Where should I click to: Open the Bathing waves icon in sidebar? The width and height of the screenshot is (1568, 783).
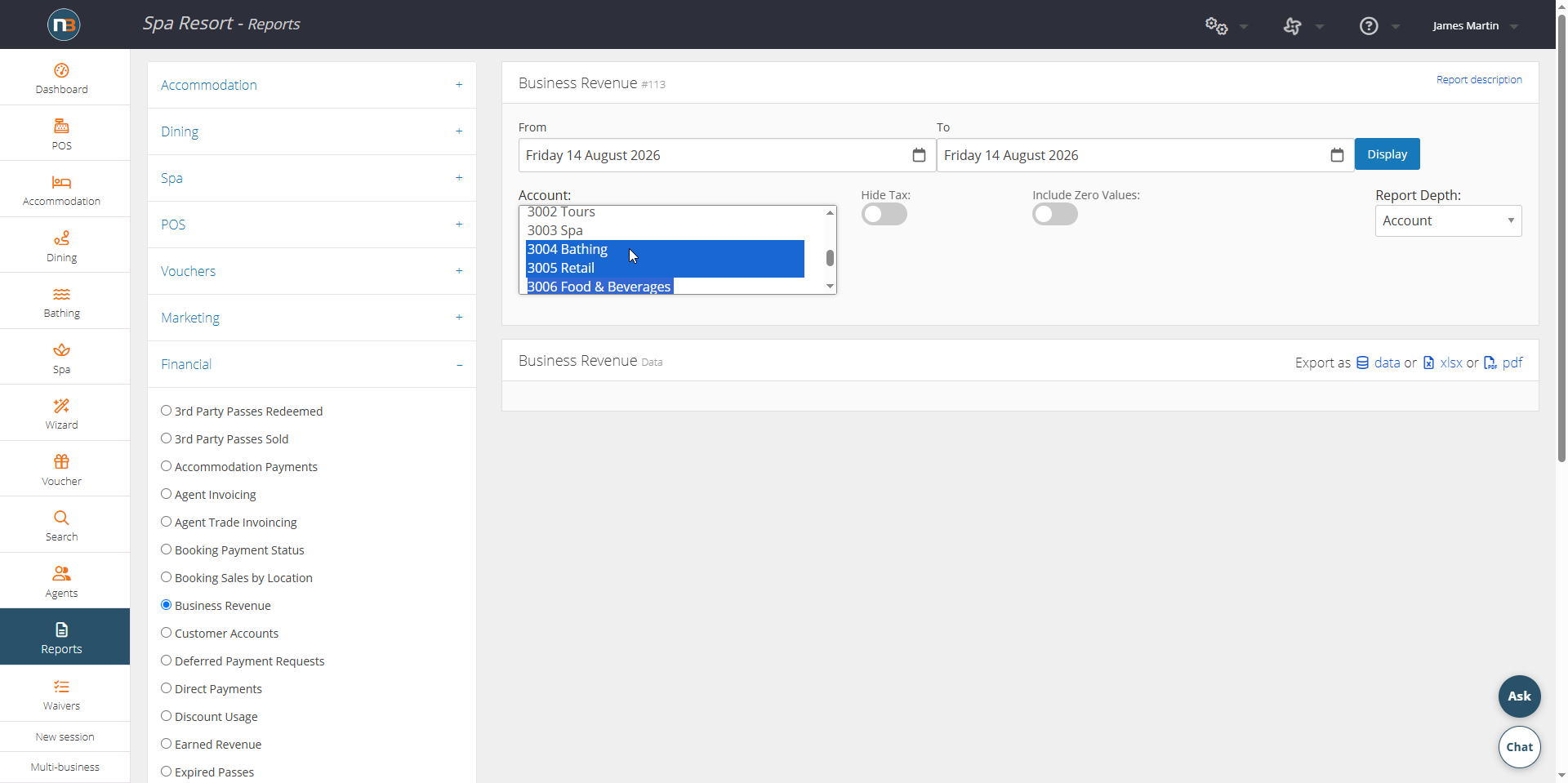61,294
